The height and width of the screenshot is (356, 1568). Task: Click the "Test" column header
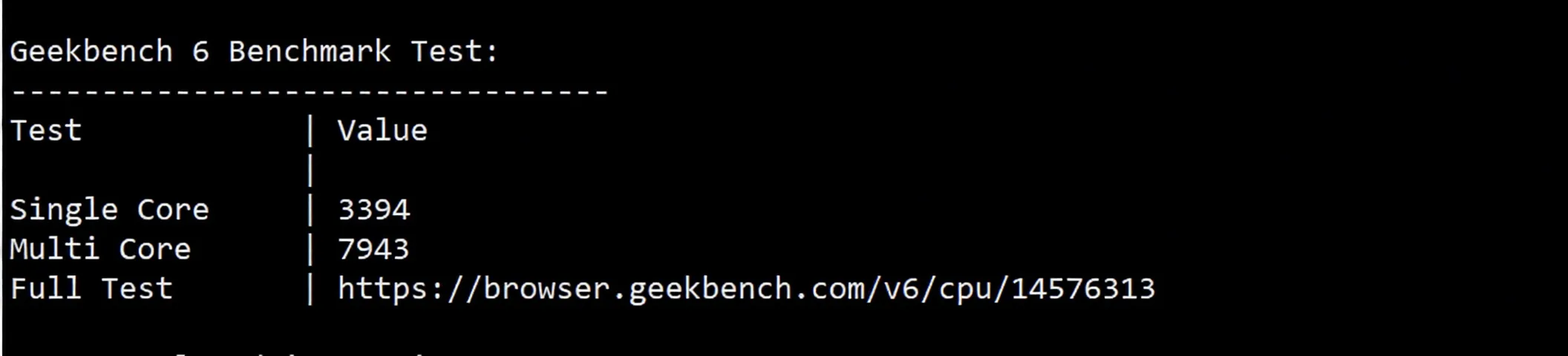[46, 131]
